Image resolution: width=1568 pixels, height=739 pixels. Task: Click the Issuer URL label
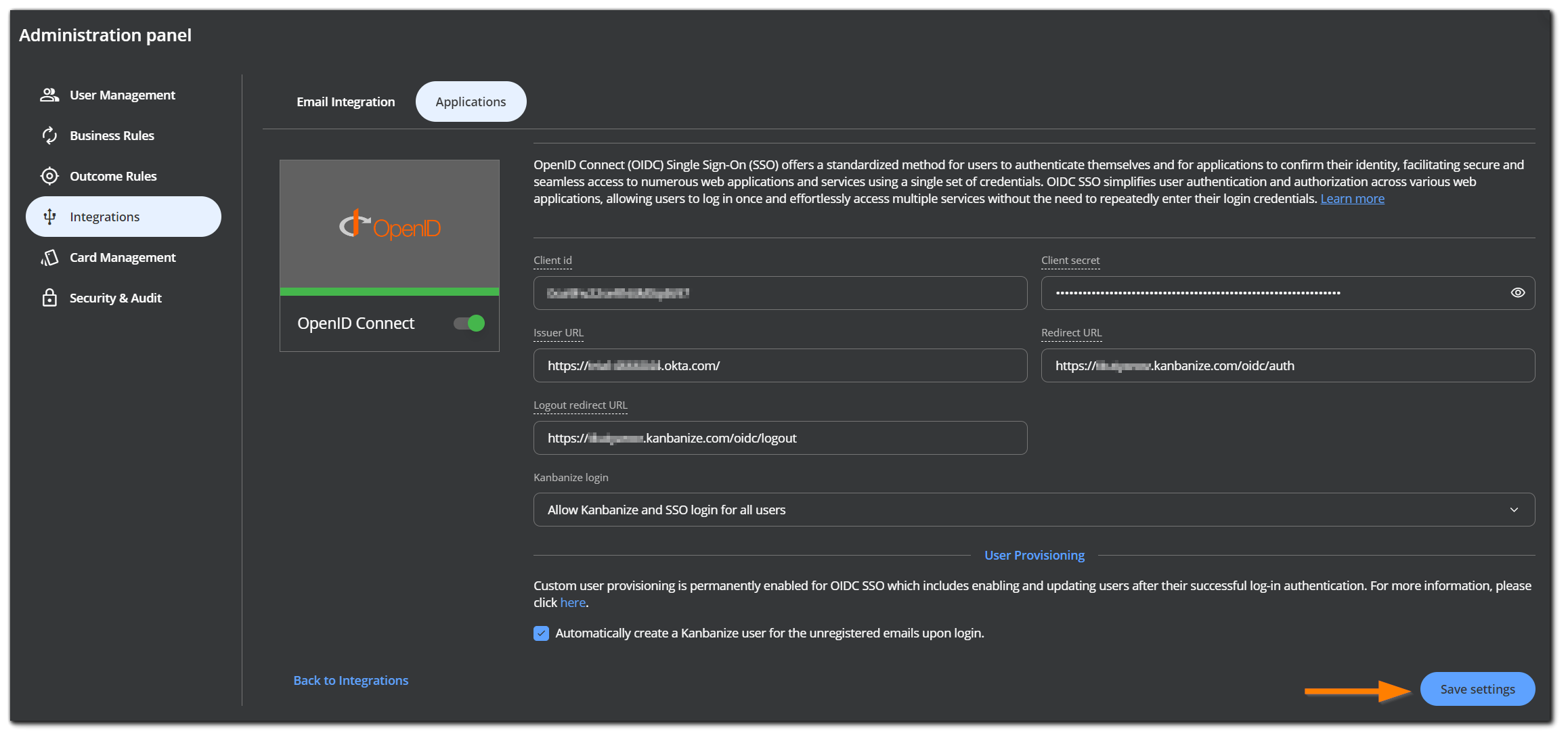click(x=559, y=333)
